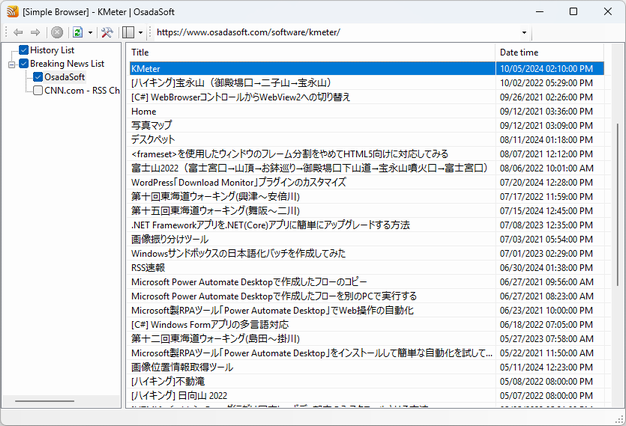
Task: Open the layout icon dropdown arrow
Action: click(141, 32)
